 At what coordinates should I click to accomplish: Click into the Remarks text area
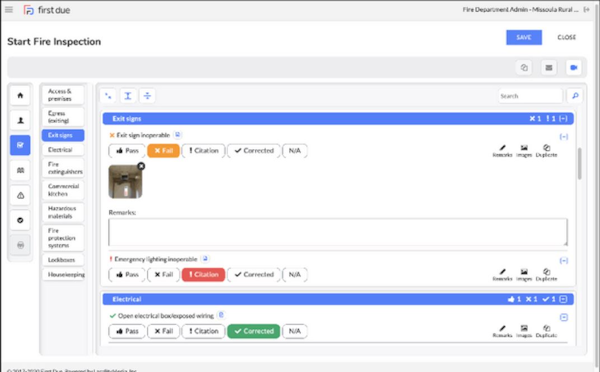click(x=338, y=232)
